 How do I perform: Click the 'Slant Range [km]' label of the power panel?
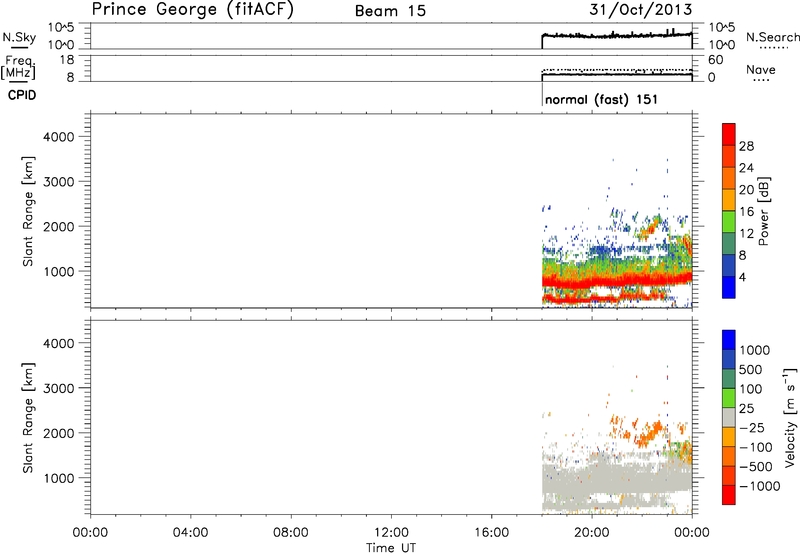(28, 211)
